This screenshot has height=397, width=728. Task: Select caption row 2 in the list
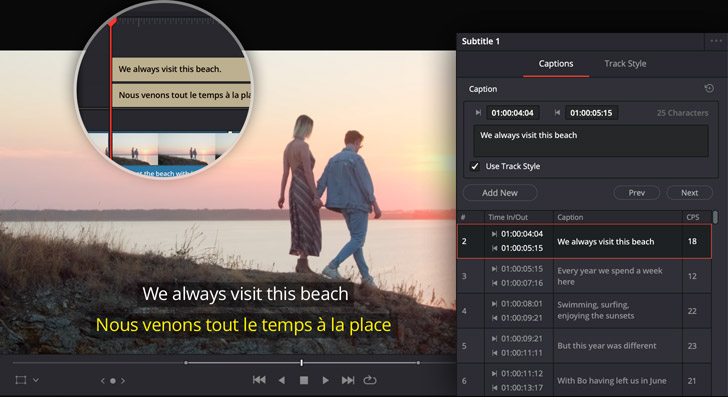[x=585, y=241]
